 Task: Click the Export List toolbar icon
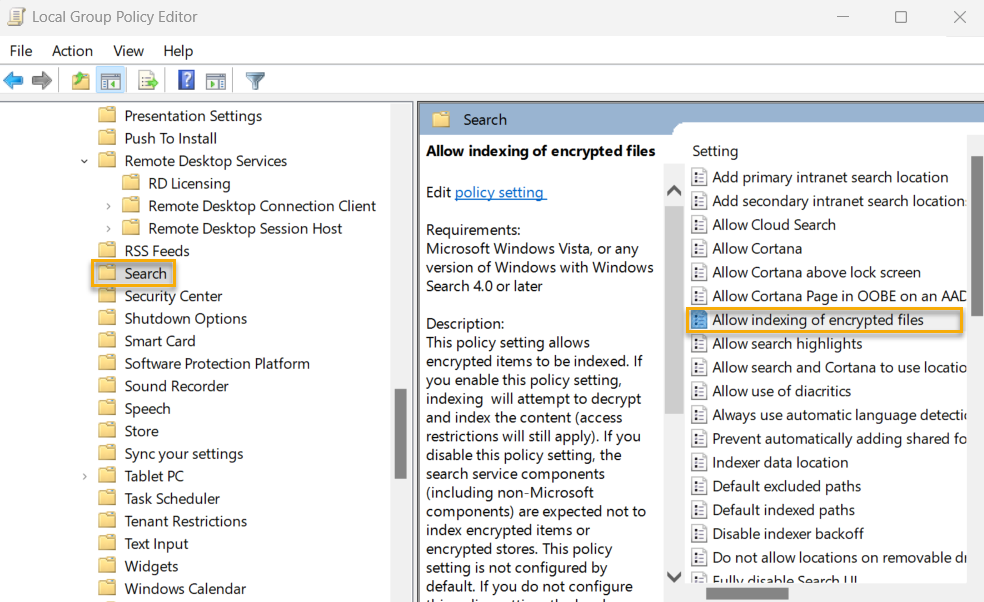coord(148,81)
